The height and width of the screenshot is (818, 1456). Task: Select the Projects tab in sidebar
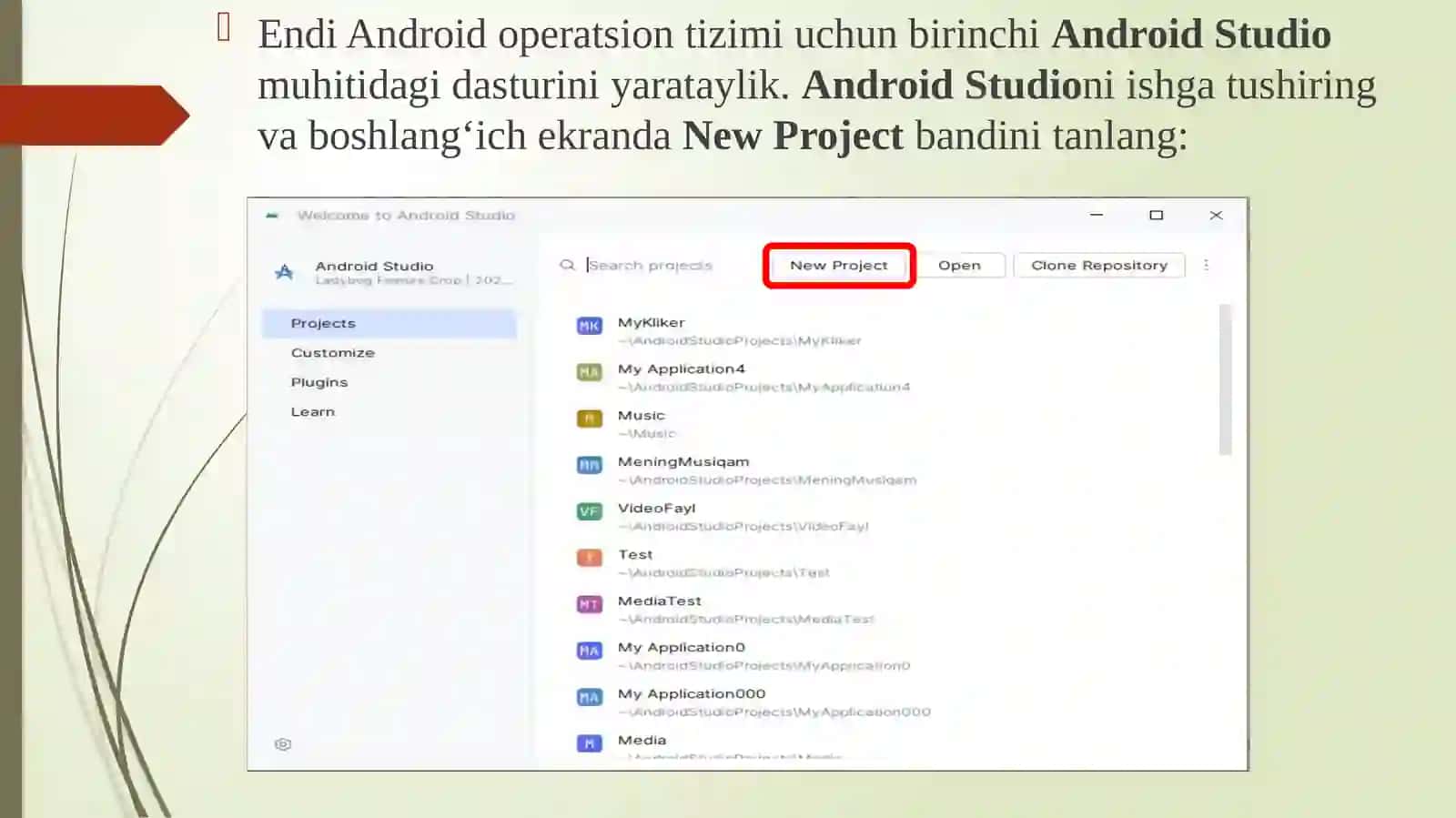coord(389,323)
